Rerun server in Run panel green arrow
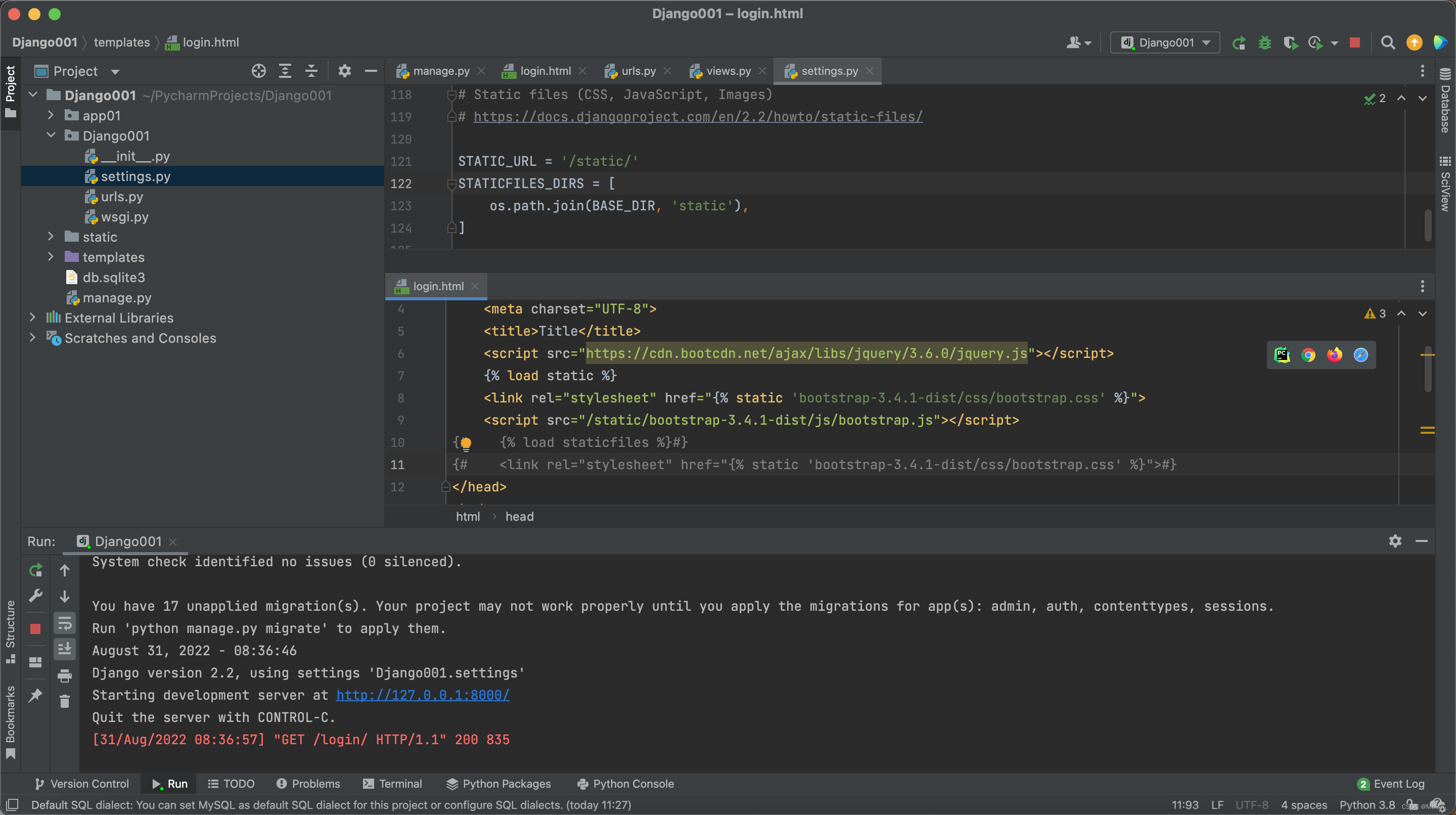 click(x=35, y=570)
